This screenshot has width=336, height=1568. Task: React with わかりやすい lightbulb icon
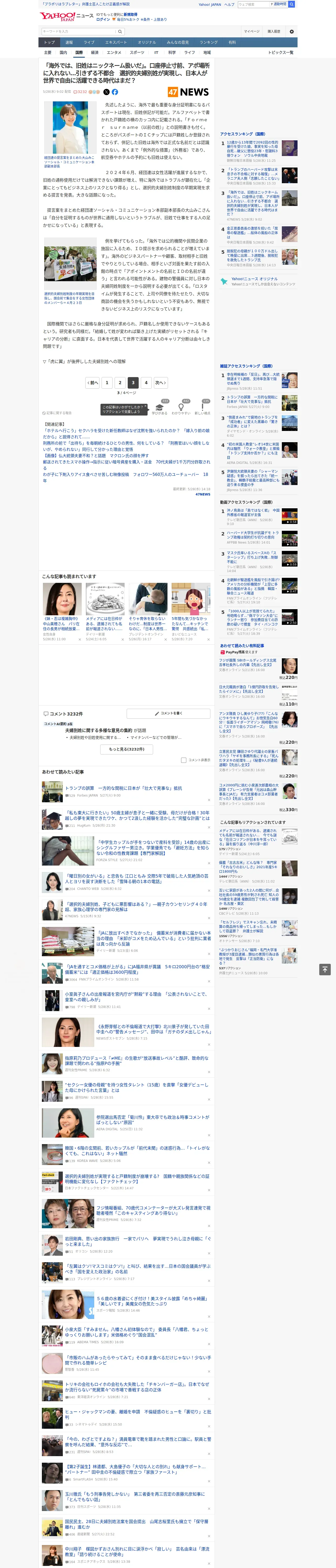[x=181, y=407]
